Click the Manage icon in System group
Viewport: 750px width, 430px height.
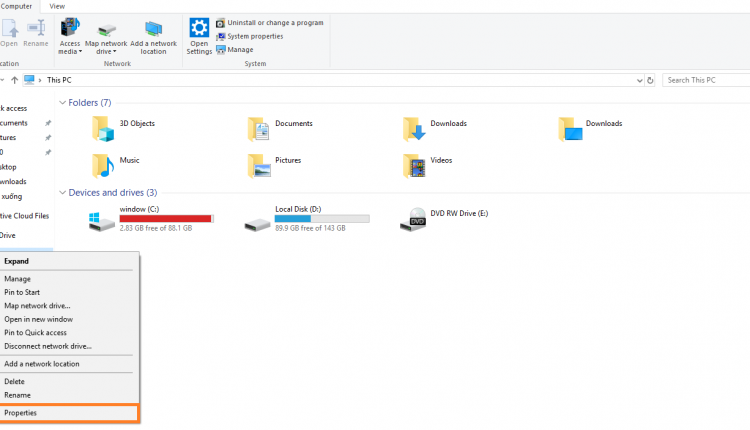pos(220,50)
